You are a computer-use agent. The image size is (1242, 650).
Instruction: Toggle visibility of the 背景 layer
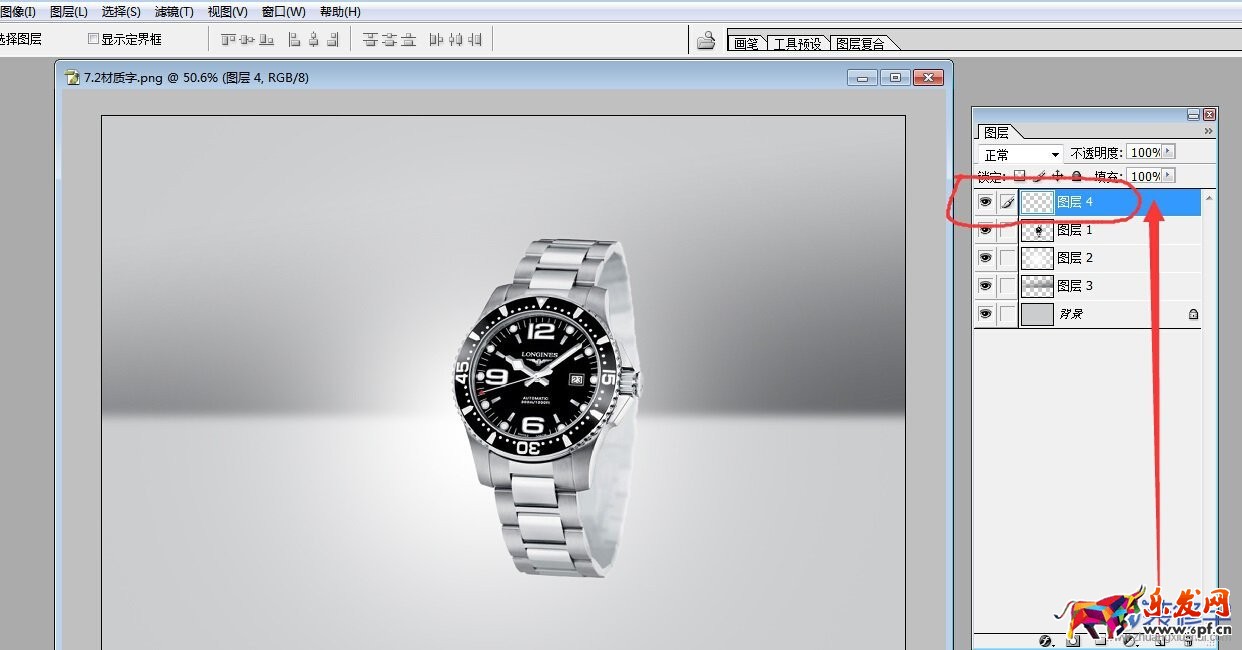click(x=986, y=314)
